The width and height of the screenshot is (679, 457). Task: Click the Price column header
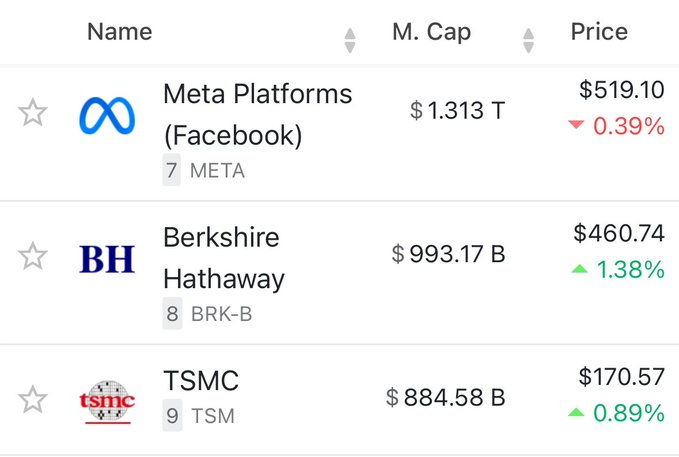(x=599, y=32)
